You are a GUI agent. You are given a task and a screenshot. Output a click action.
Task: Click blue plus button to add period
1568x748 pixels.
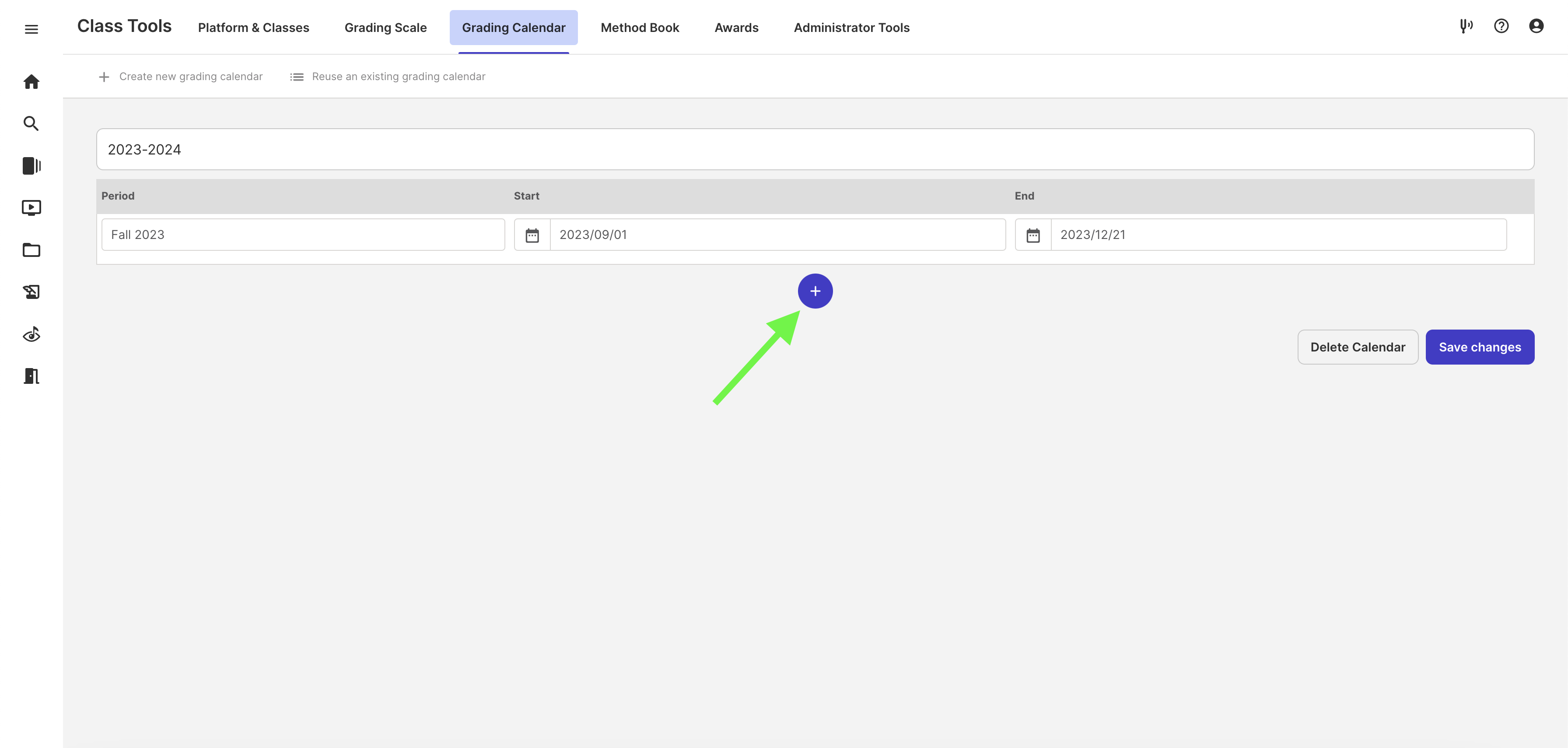[815, 291]
